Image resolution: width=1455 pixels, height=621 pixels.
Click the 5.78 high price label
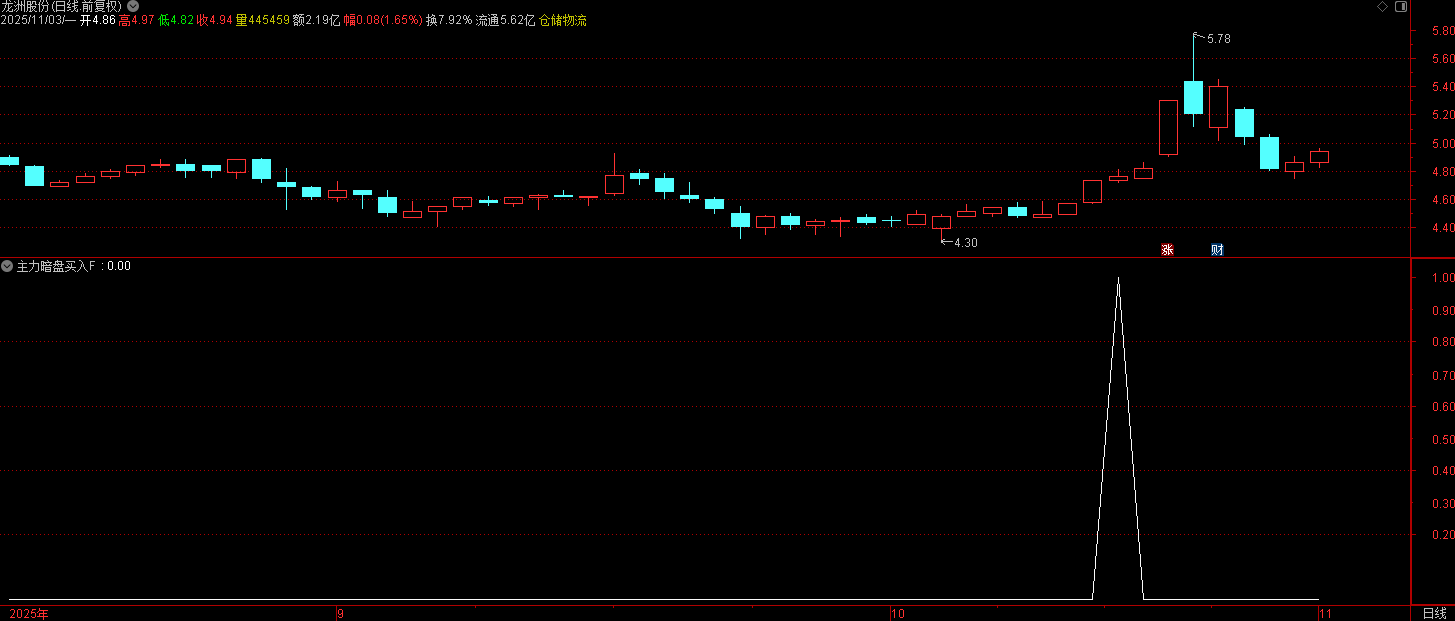[x=1219, y=38]
